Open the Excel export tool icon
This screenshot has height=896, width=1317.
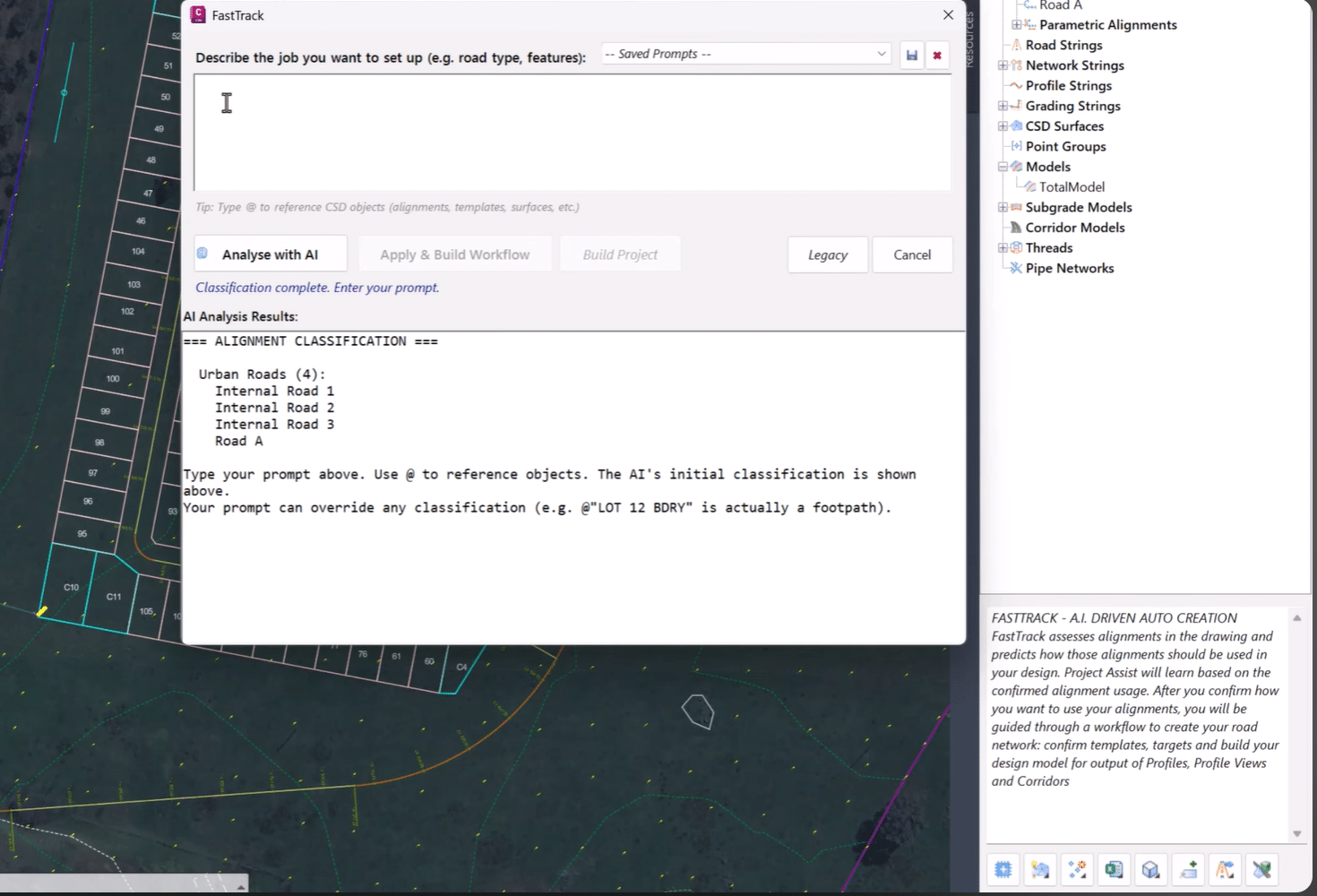(x=1114, y=869)
